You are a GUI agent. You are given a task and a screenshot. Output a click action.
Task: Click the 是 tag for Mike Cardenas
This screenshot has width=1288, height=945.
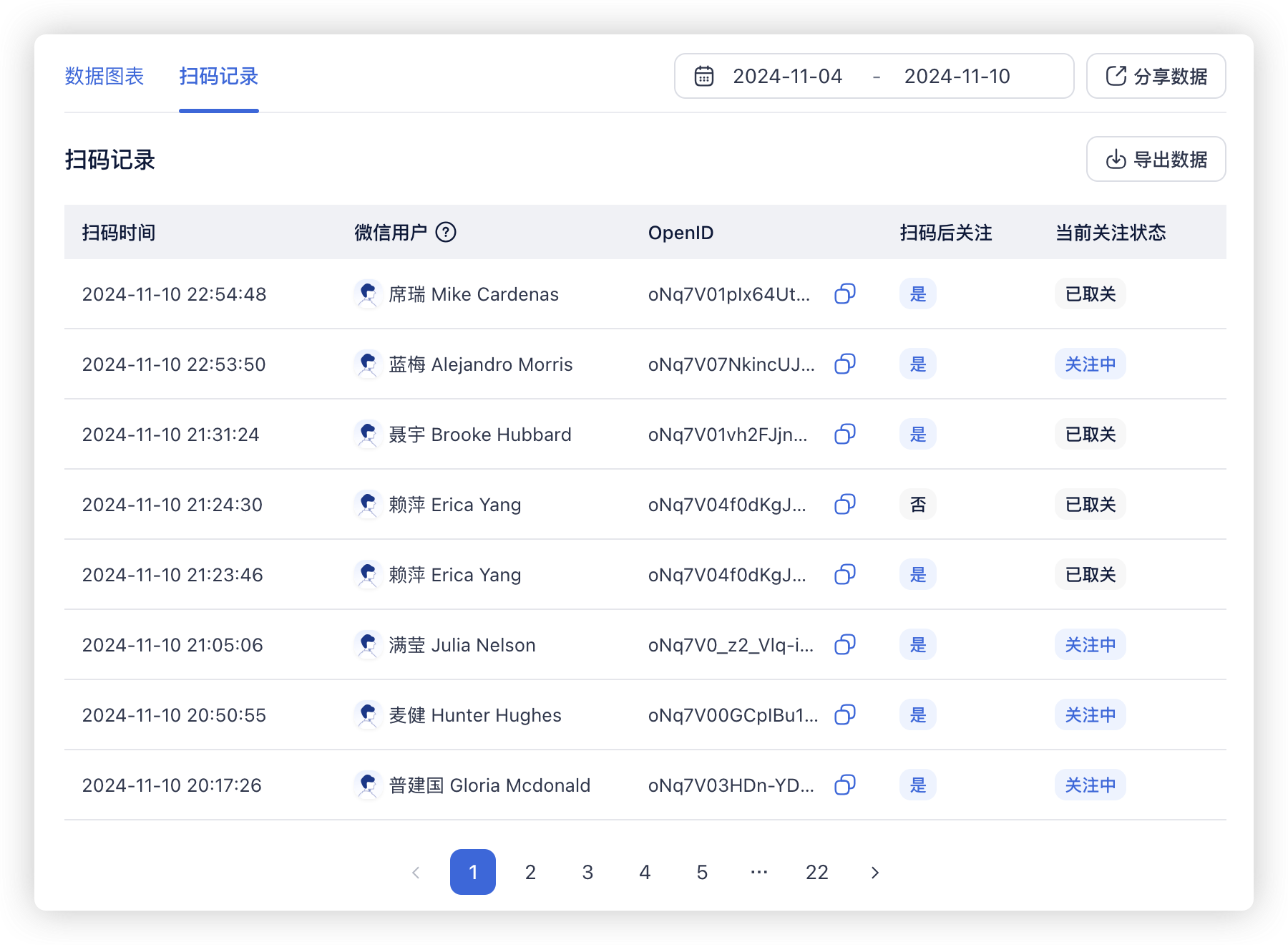[918, 294]
